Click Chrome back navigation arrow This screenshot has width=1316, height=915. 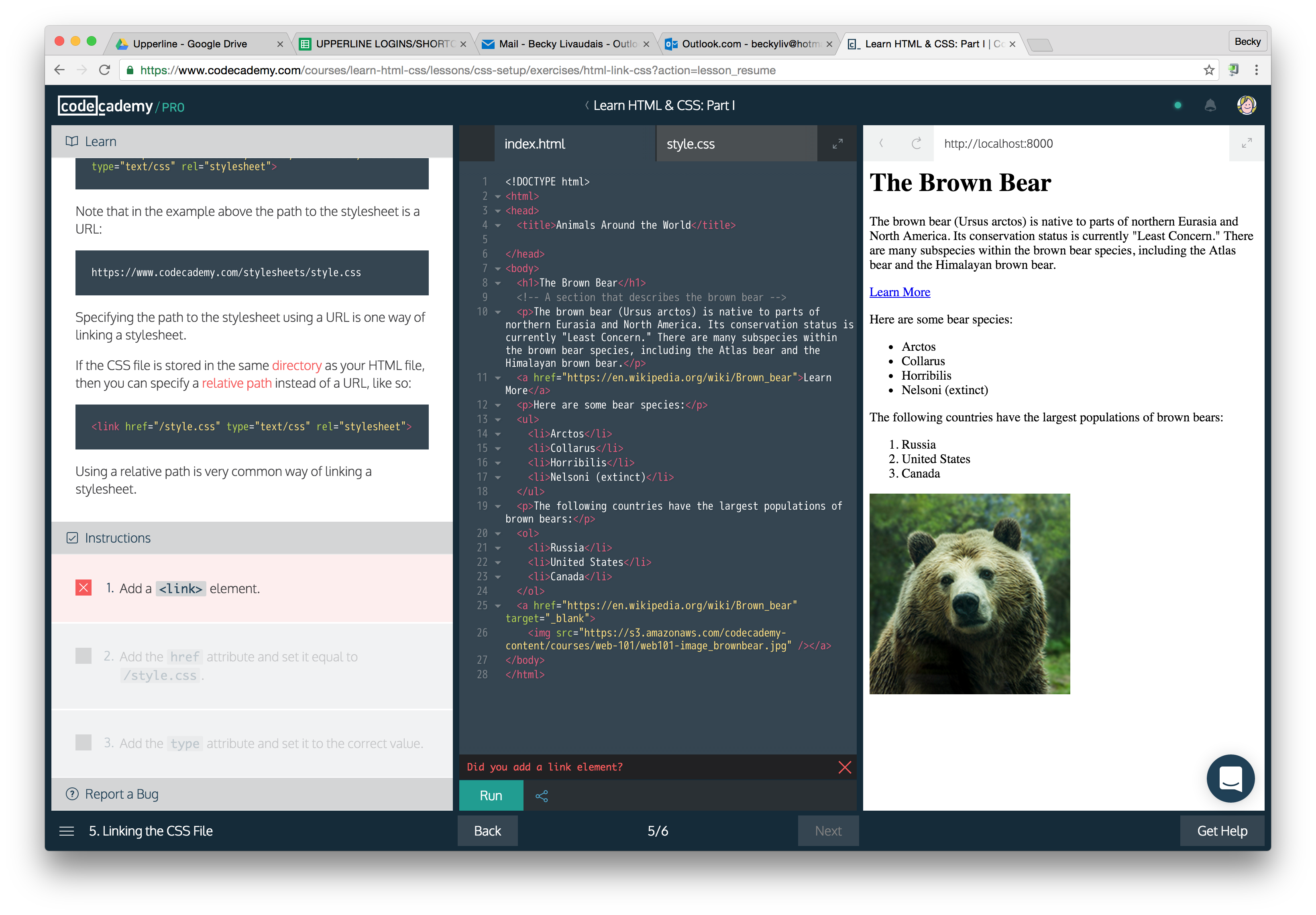pos(59,70)
